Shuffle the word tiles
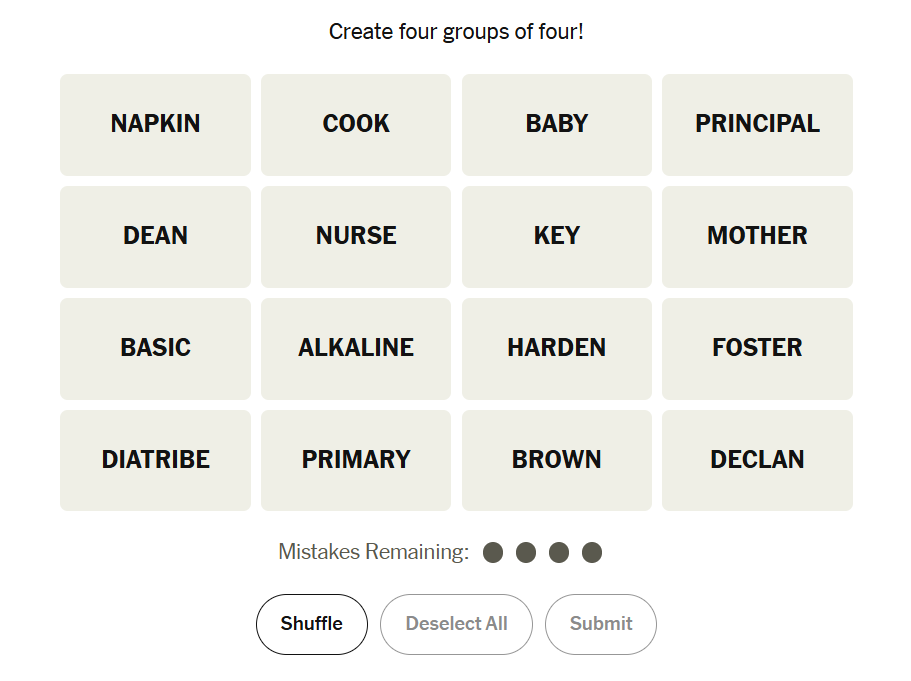The height and width of the screenshot is (681, 911). pyautogui.click(x=312, y=624)
